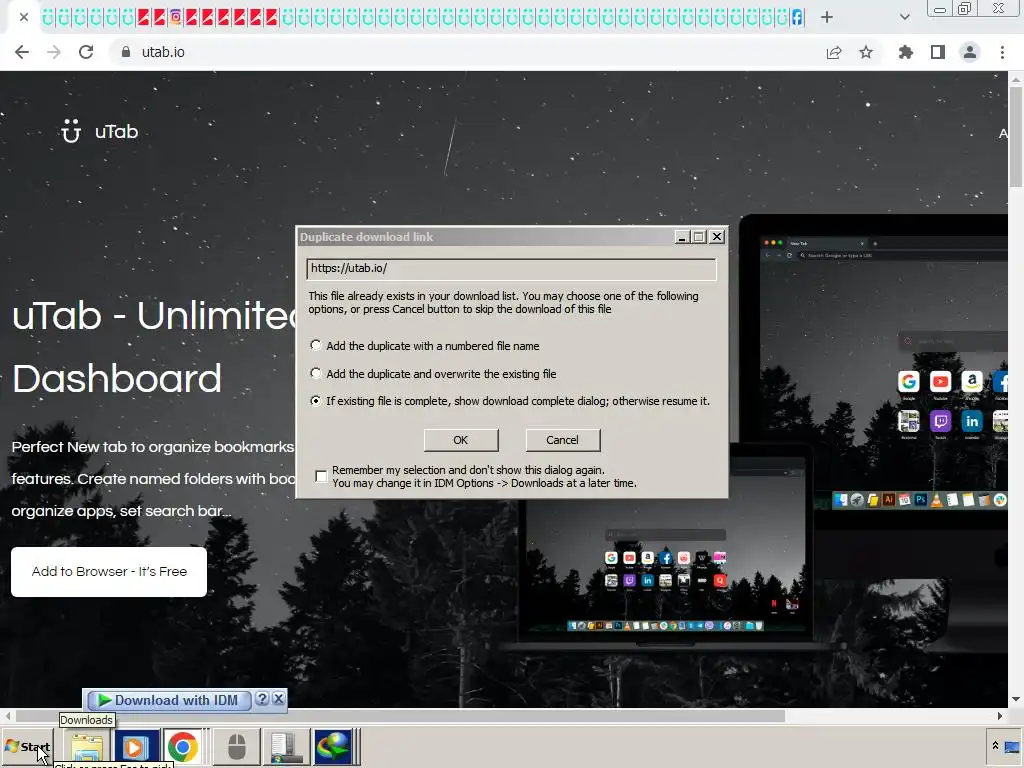Open the file explorer taskbar icon
Screen dimensions: 1024x768
87,747
